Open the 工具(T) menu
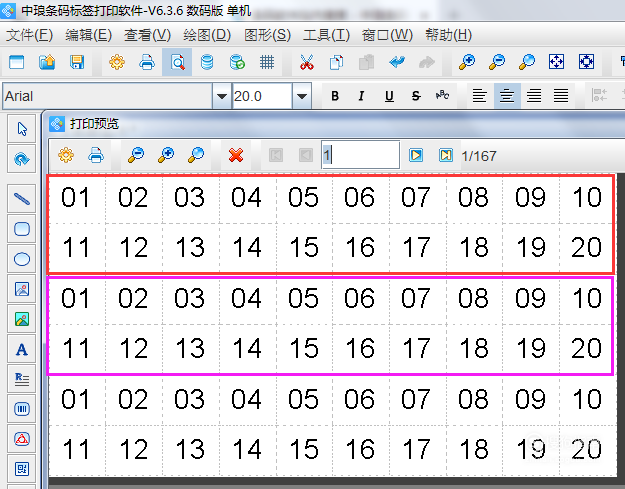 326,35
